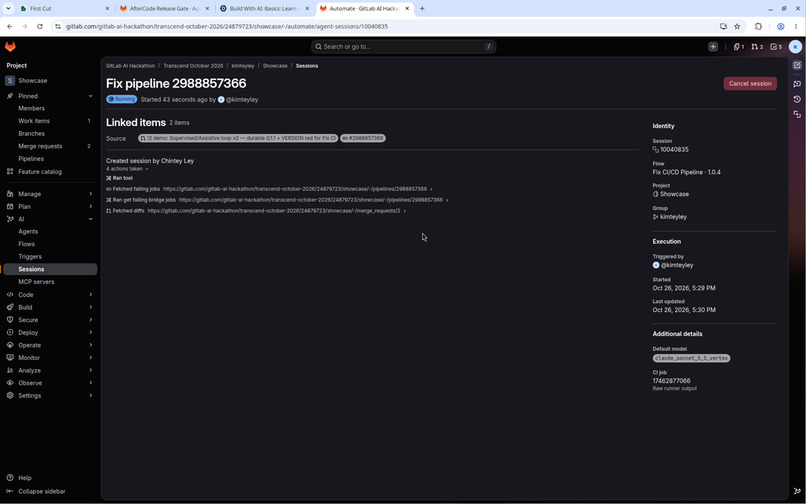
Task: Expand the Deploy menu
Action: pos(90,333)
